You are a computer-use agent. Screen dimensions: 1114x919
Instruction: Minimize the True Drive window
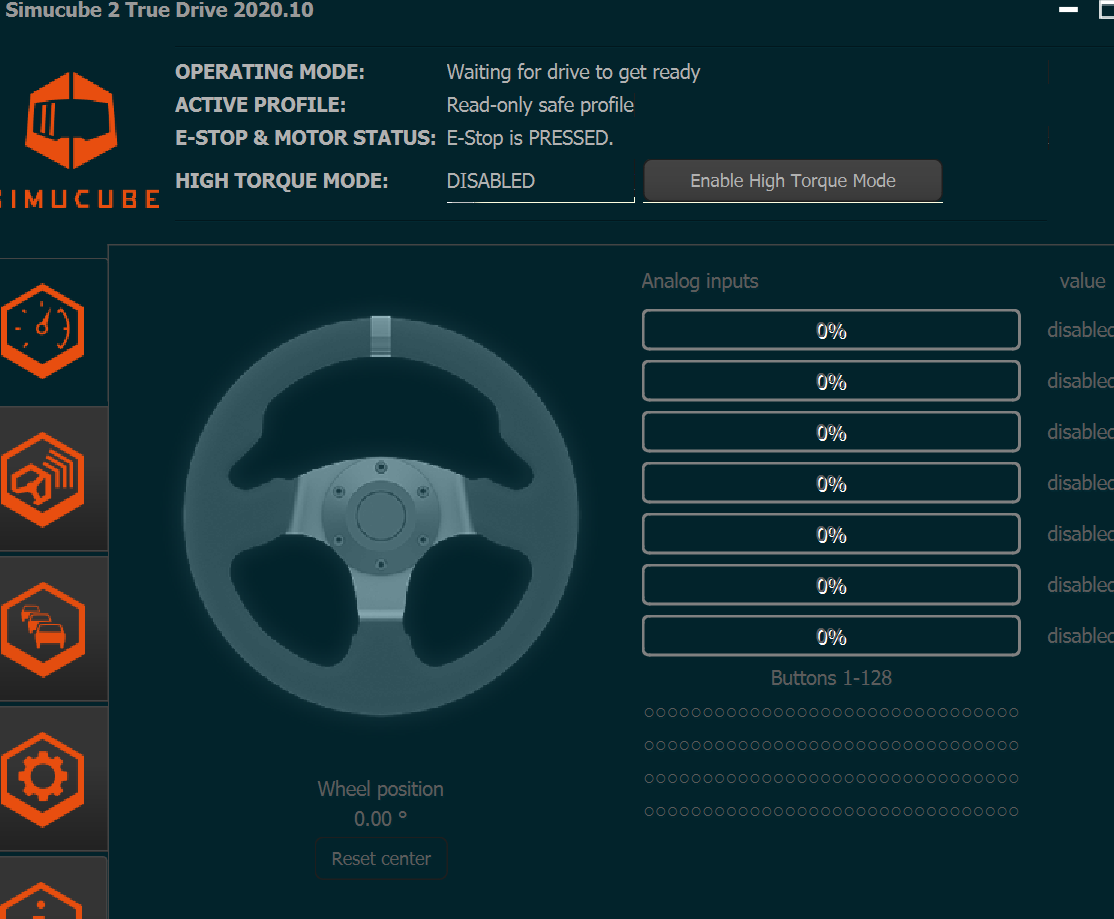pyautogui.click(x=1068, y=10)
